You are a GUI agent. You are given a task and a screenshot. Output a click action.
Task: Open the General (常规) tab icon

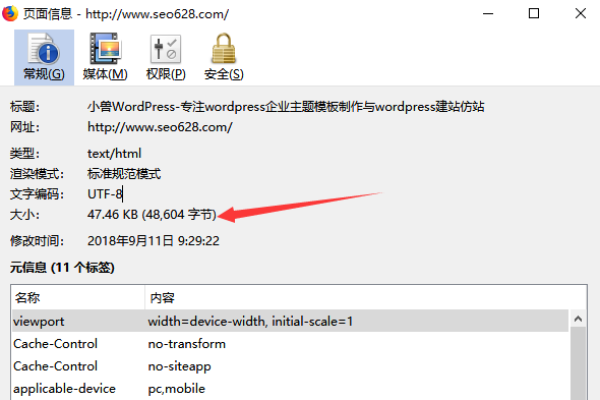[44, 57]
